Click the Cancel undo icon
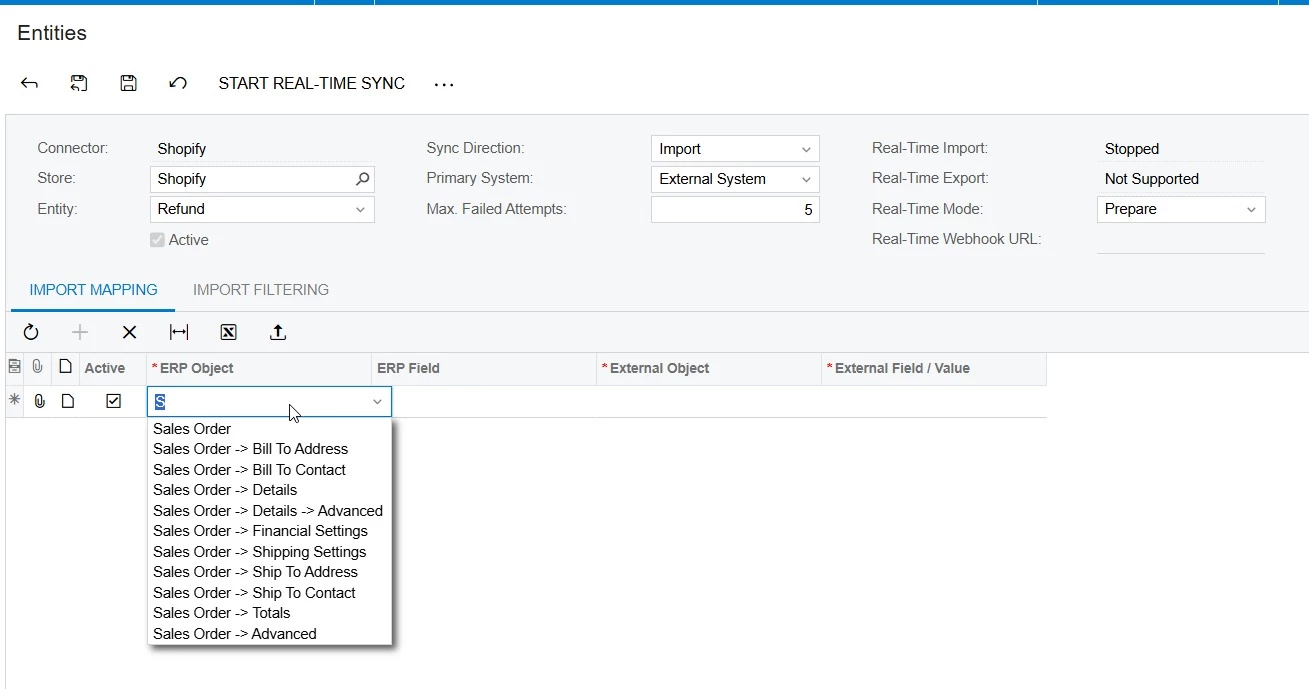 (178, 84)
